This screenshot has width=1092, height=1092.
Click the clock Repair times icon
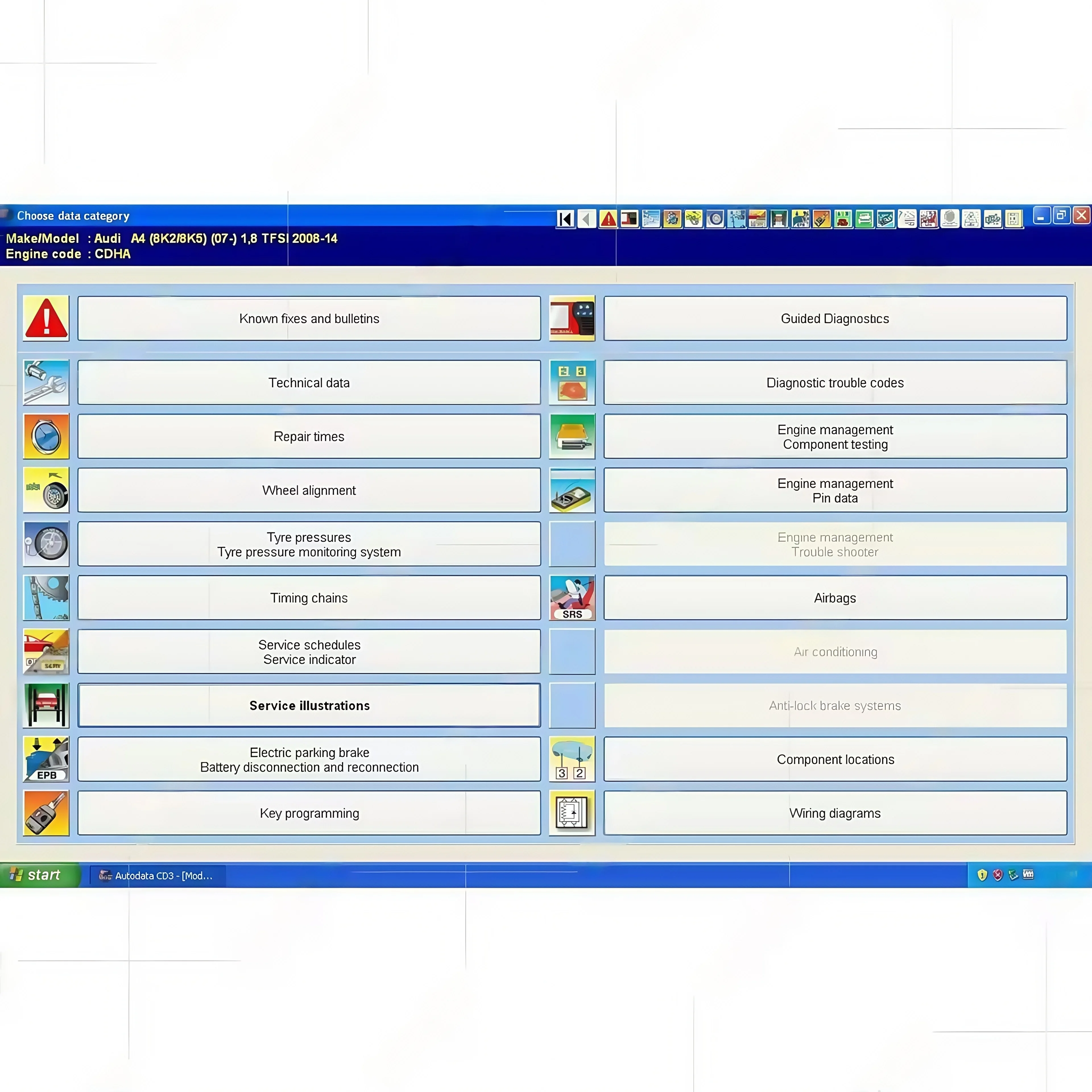click(46, 436)
